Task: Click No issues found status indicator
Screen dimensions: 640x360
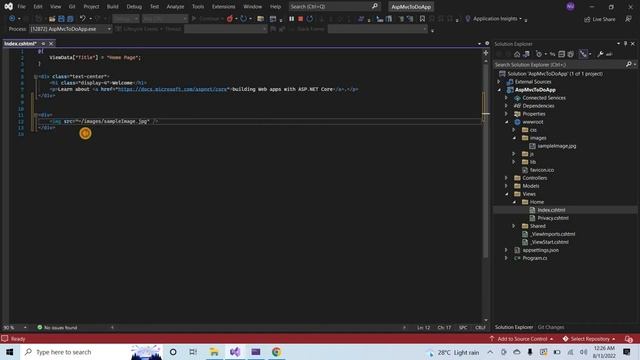Action: click(57, 327)
